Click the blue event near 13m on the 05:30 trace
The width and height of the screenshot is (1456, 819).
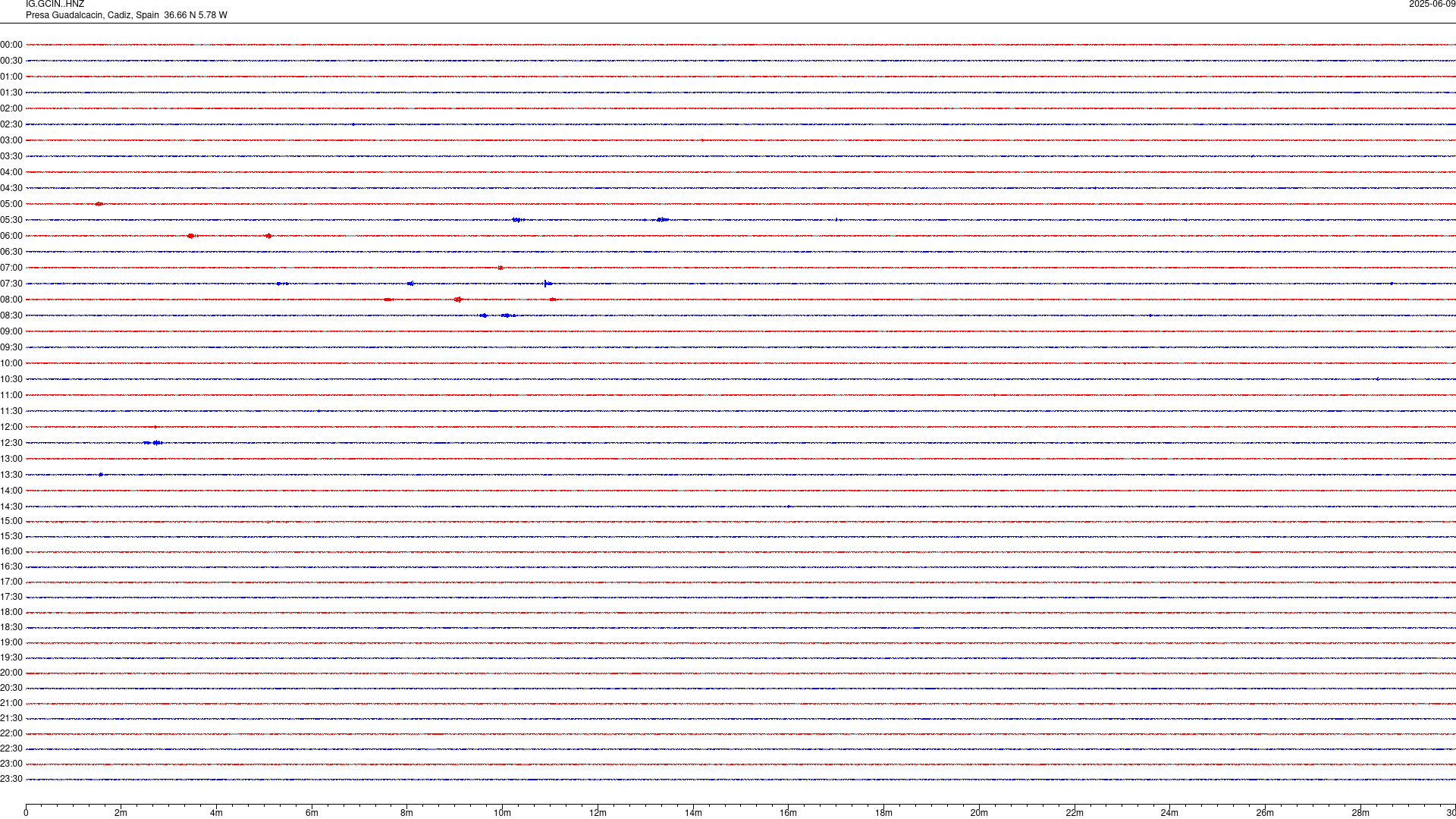click(662, 220)
